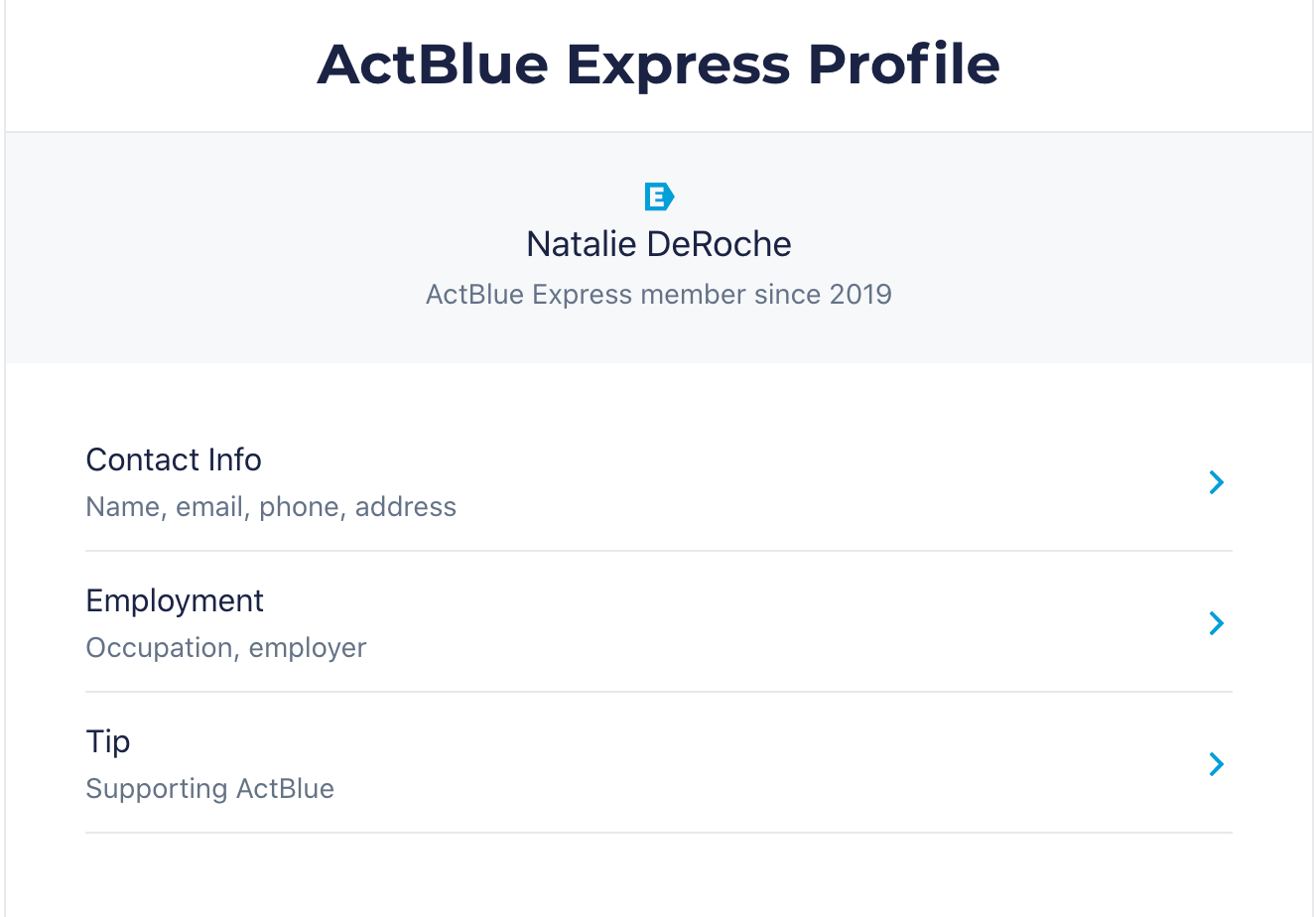This screenshot has height=917, width=1316.
Task: Click the word 'address' under Contact Info
Action: pyautogui.click(x=406, y=507)
